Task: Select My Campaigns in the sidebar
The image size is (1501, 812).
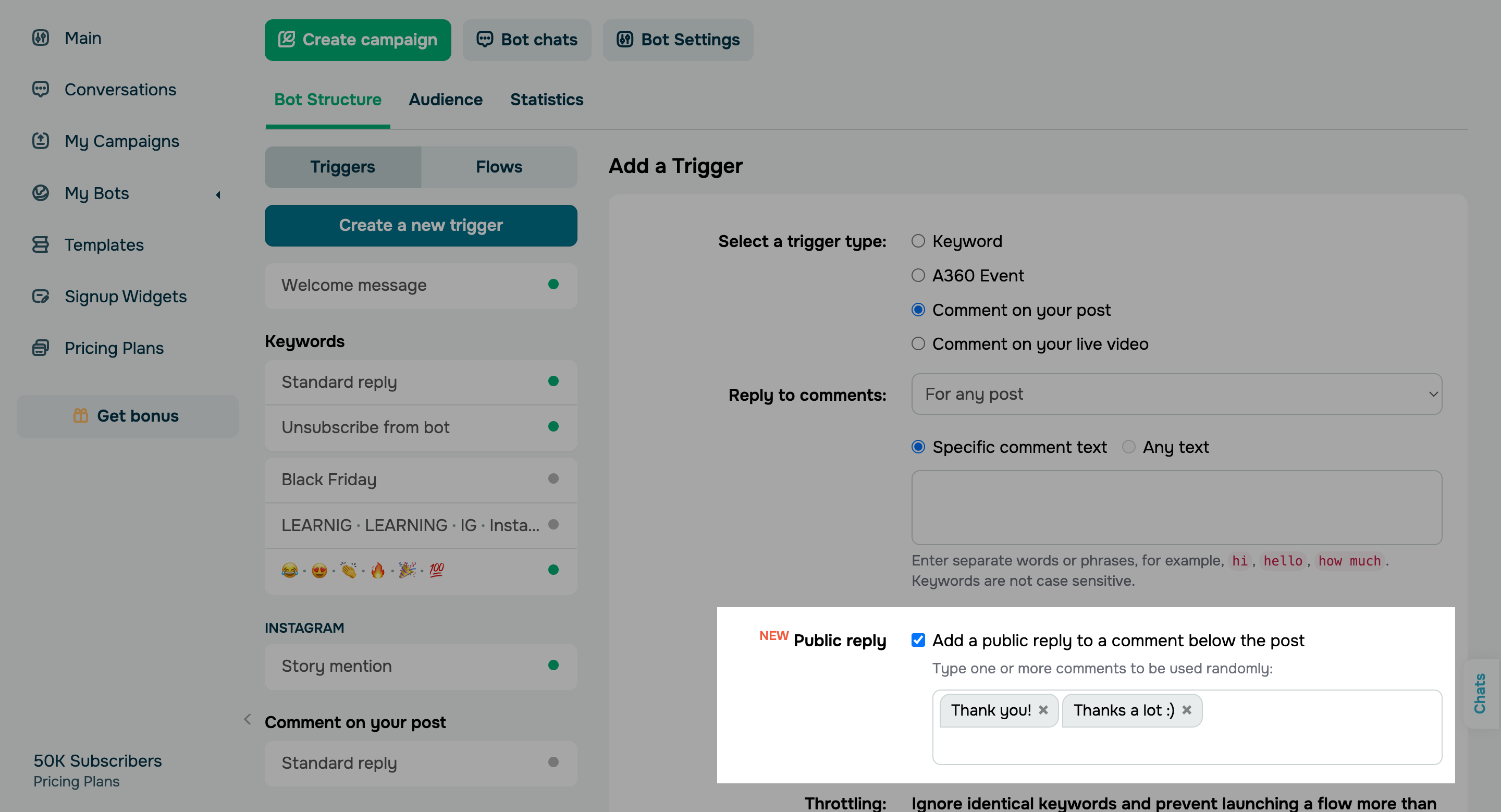Action: tap(122, 141)
